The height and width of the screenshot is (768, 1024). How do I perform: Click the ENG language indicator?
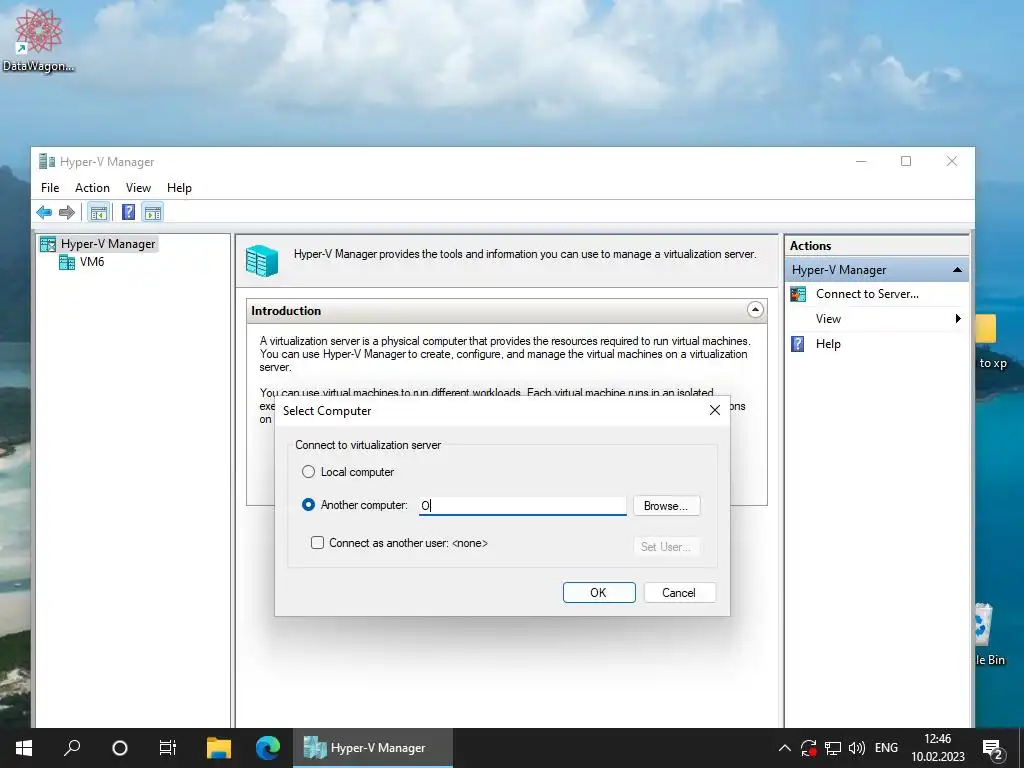tap(886, 748)
